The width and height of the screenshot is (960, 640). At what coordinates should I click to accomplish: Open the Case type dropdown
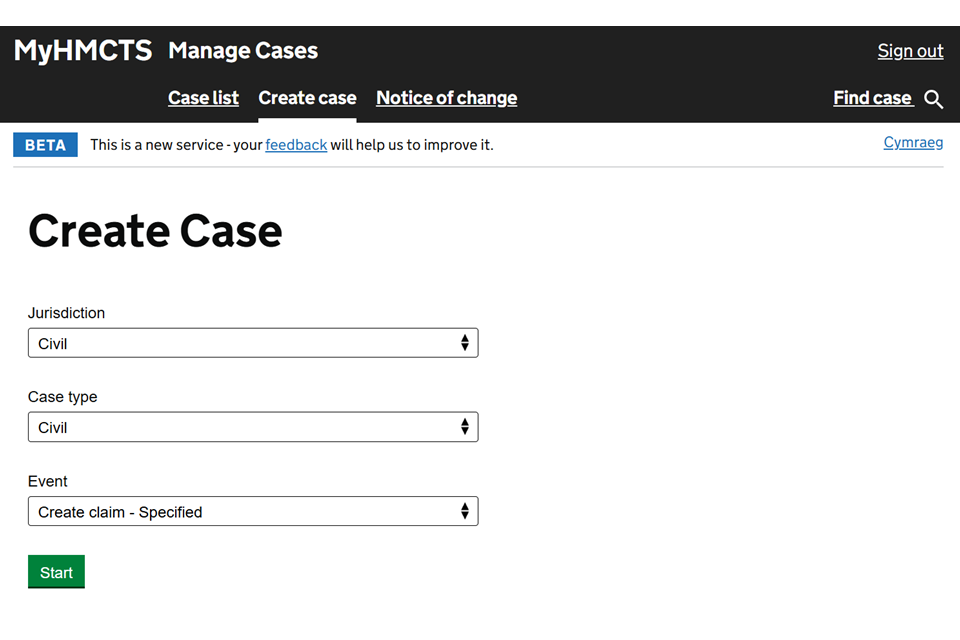253,427
